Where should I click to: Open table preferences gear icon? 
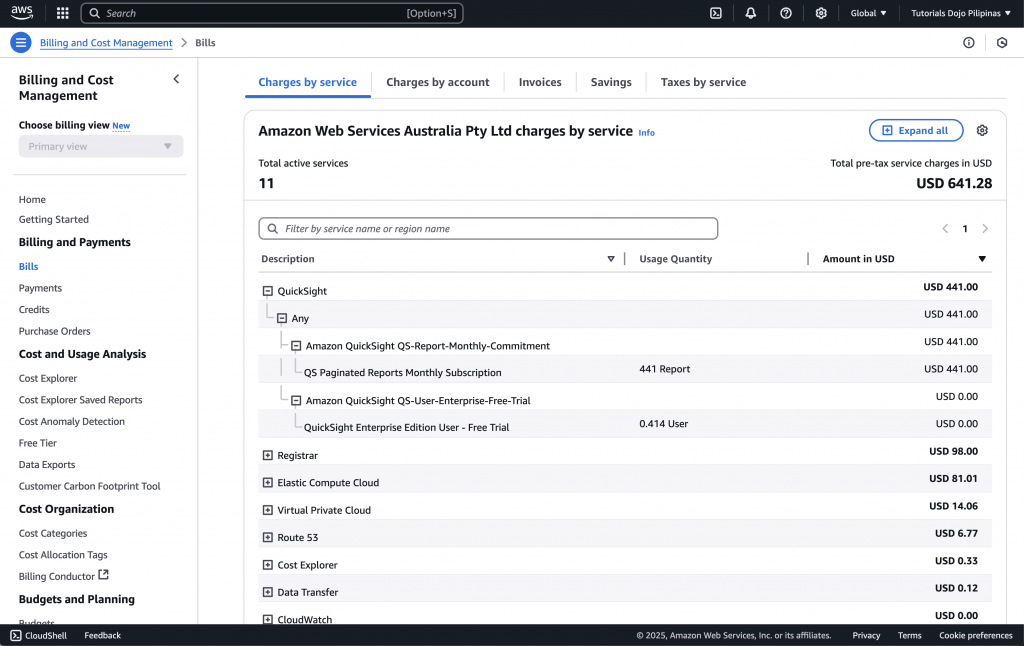982,131
